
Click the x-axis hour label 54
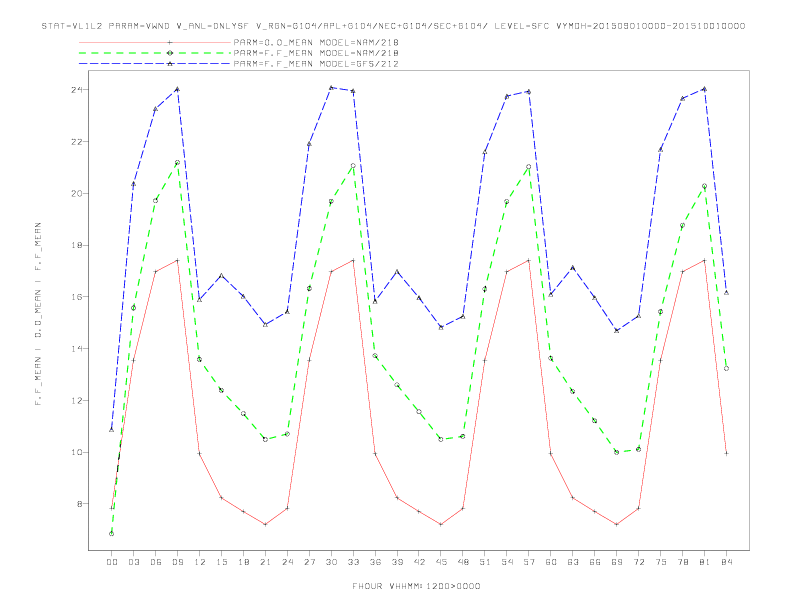[507, 562]
